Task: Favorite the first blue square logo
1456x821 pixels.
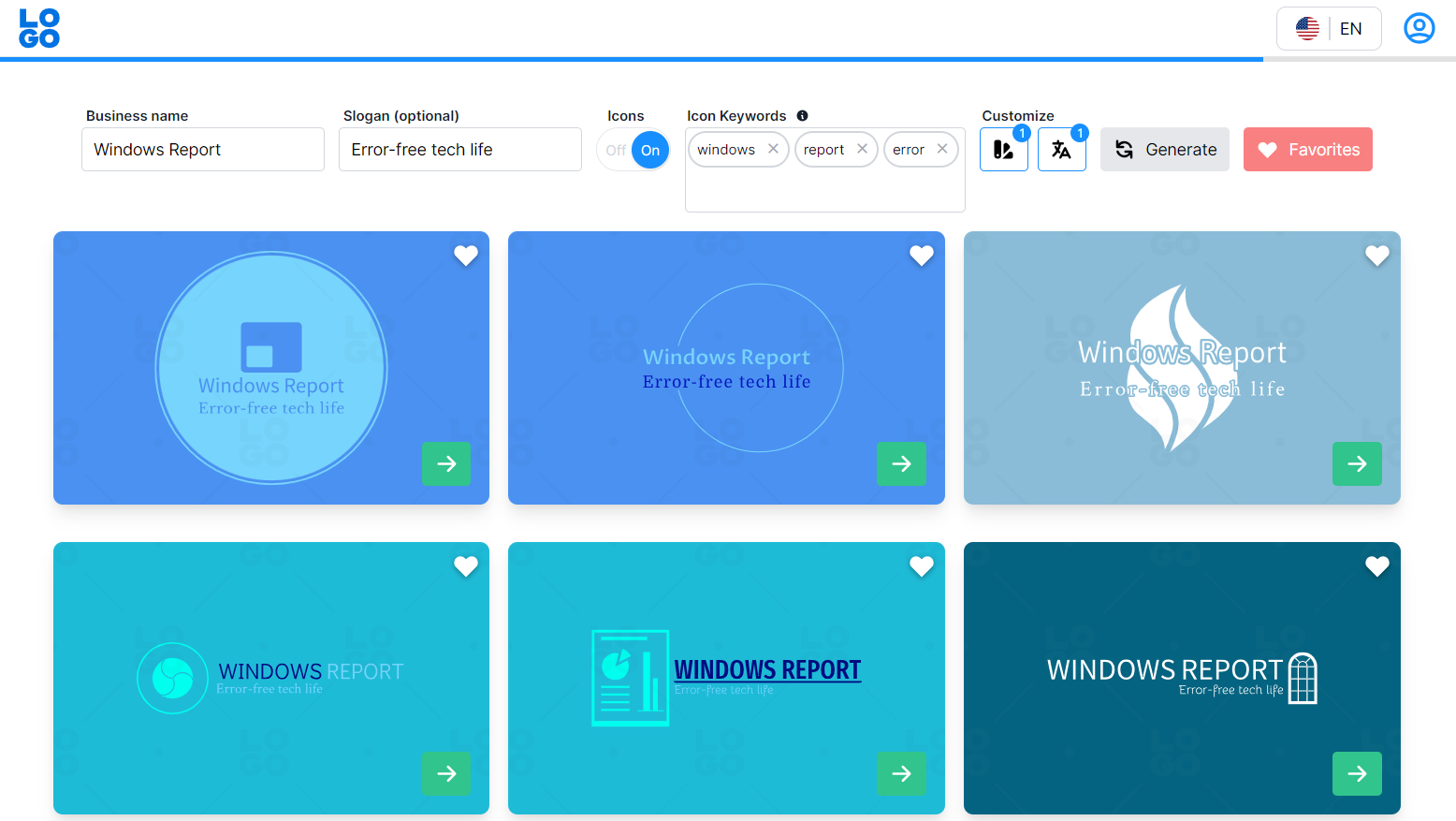Action: pos(465,255)
